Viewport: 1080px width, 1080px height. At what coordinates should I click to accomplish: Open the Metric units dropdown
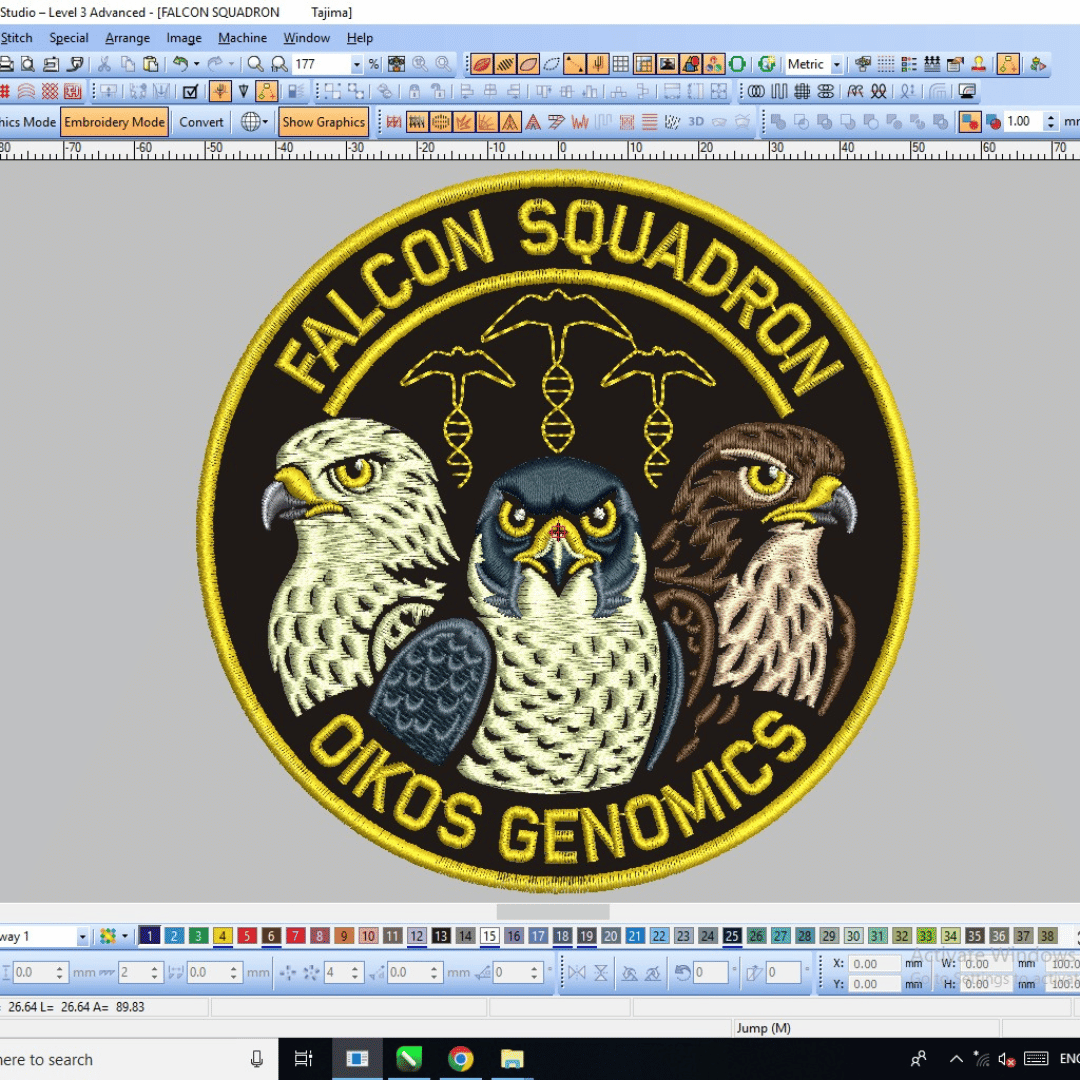pos(836,64)
